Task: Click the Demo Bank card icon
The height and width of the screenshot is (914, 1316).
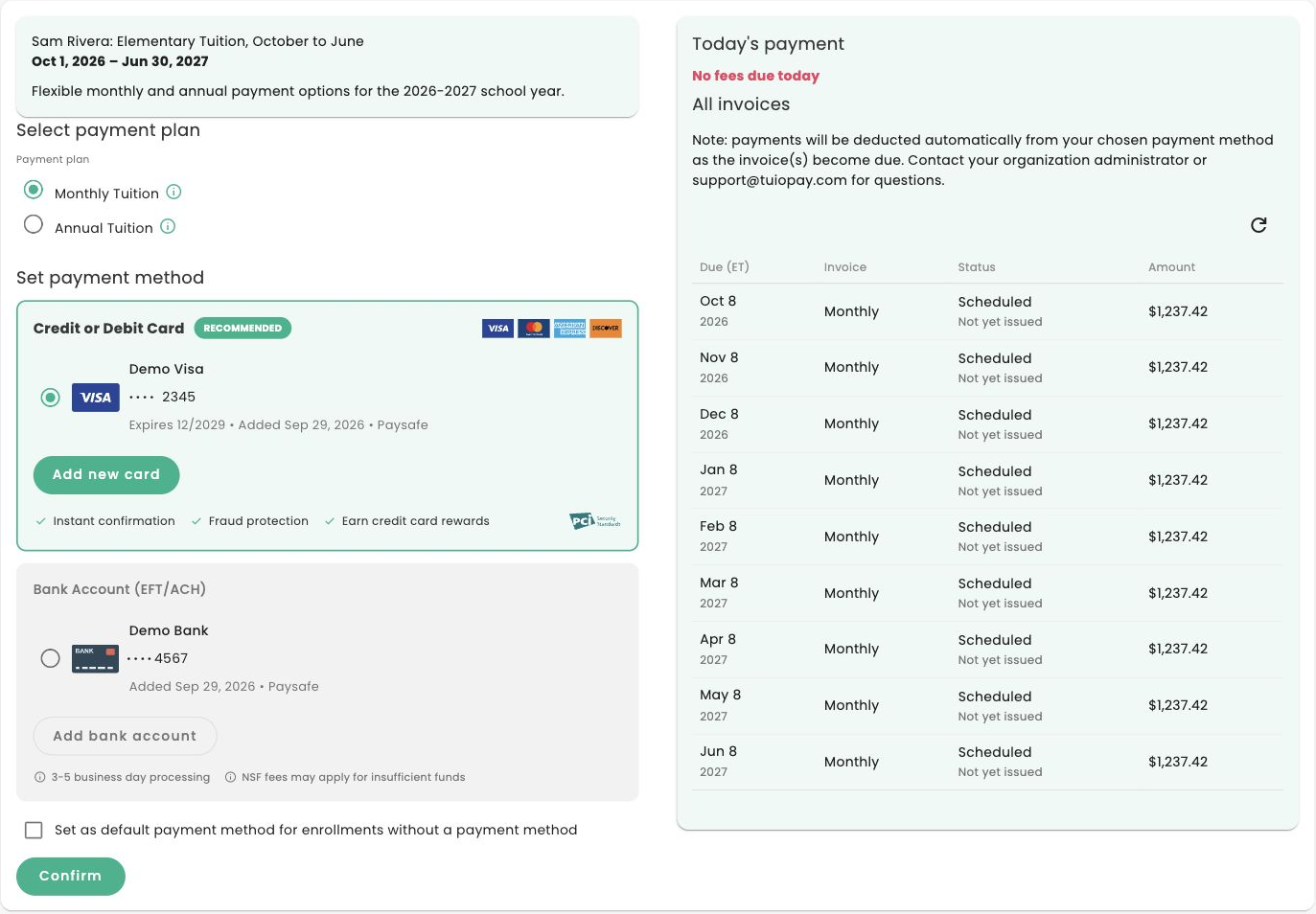Action: click(96, 658)
